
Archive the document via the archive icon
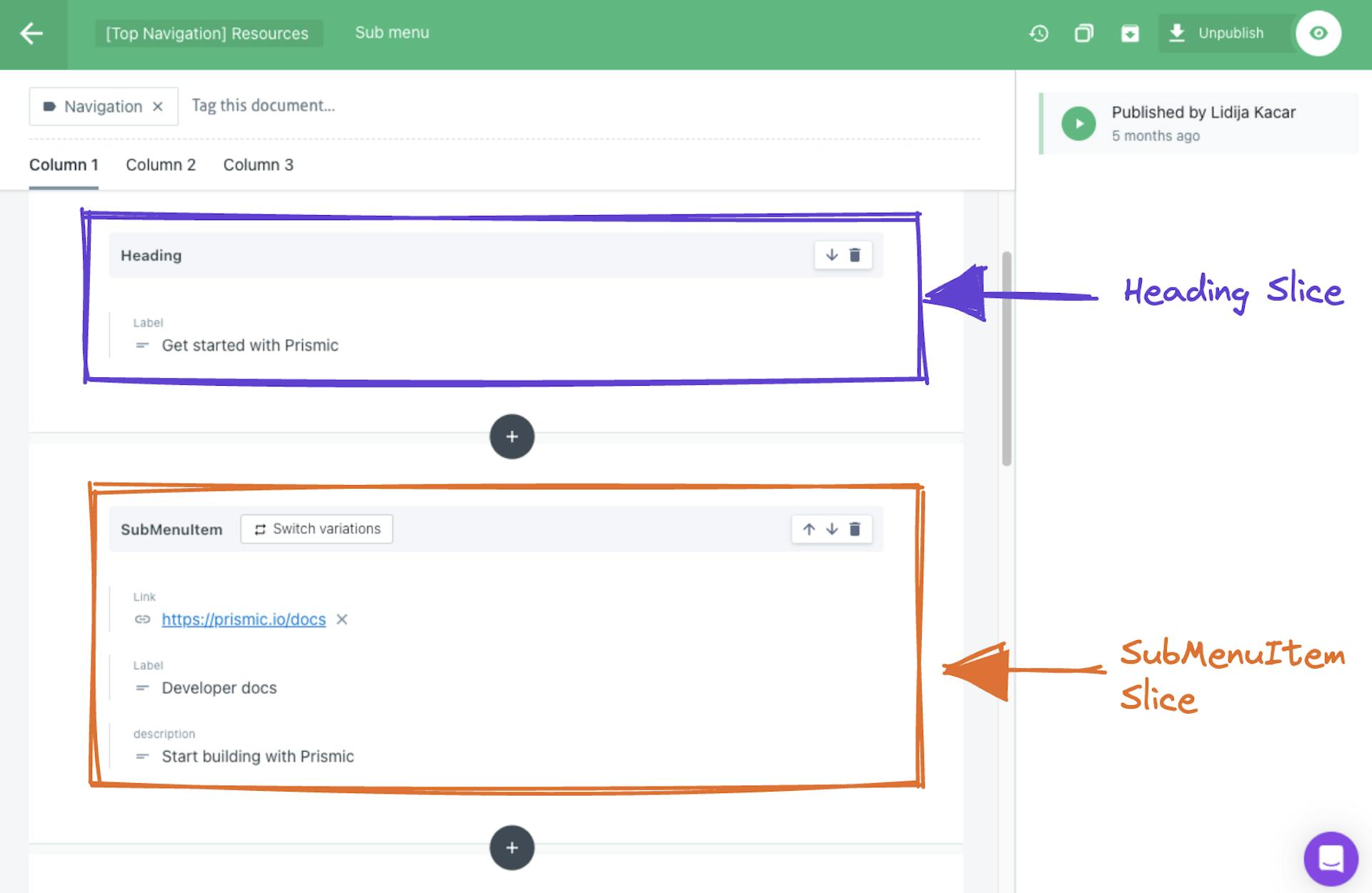(x=1130, y=33)
